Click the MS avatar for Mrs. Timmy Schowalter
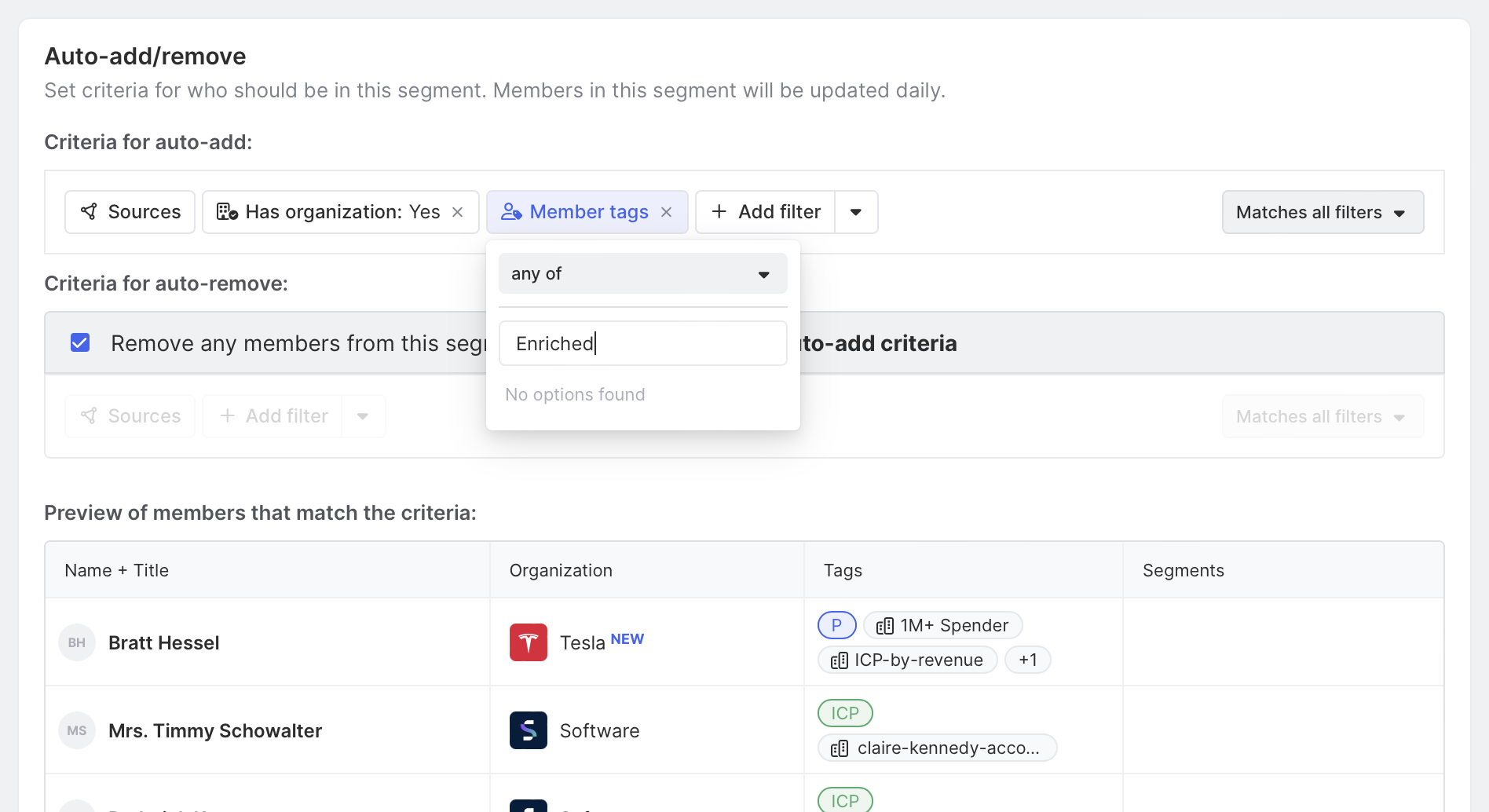This screenshot has height=812, width=1489. pyautogui.click(x=77, y=730)
